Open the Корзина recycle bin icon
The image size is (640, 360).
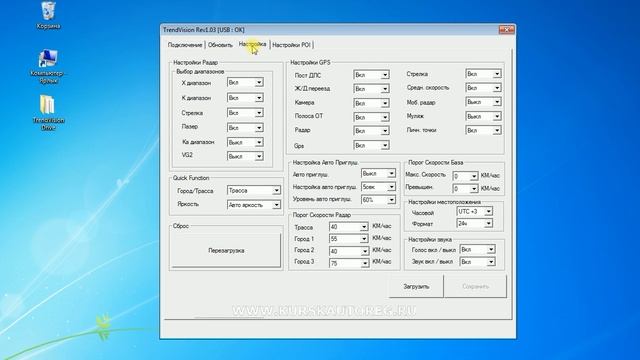[48, 16]
